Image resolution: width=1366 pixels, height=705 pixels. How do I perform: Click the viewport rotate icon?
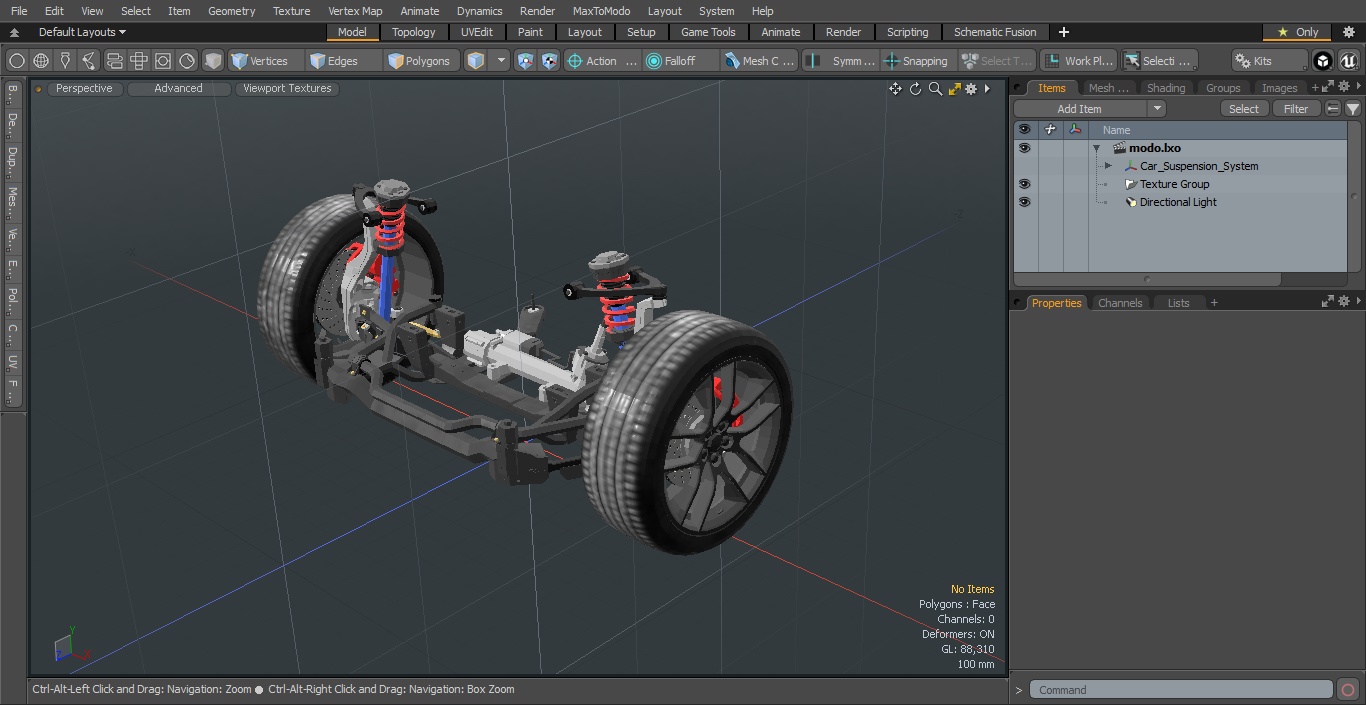pos(915,89)
